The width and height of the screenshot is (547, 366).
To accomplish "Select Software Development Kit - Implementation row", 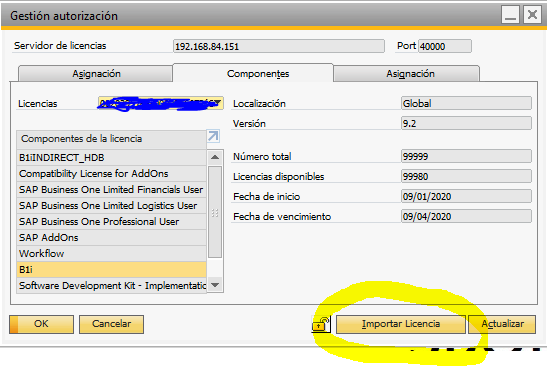I will coord(112,286).
